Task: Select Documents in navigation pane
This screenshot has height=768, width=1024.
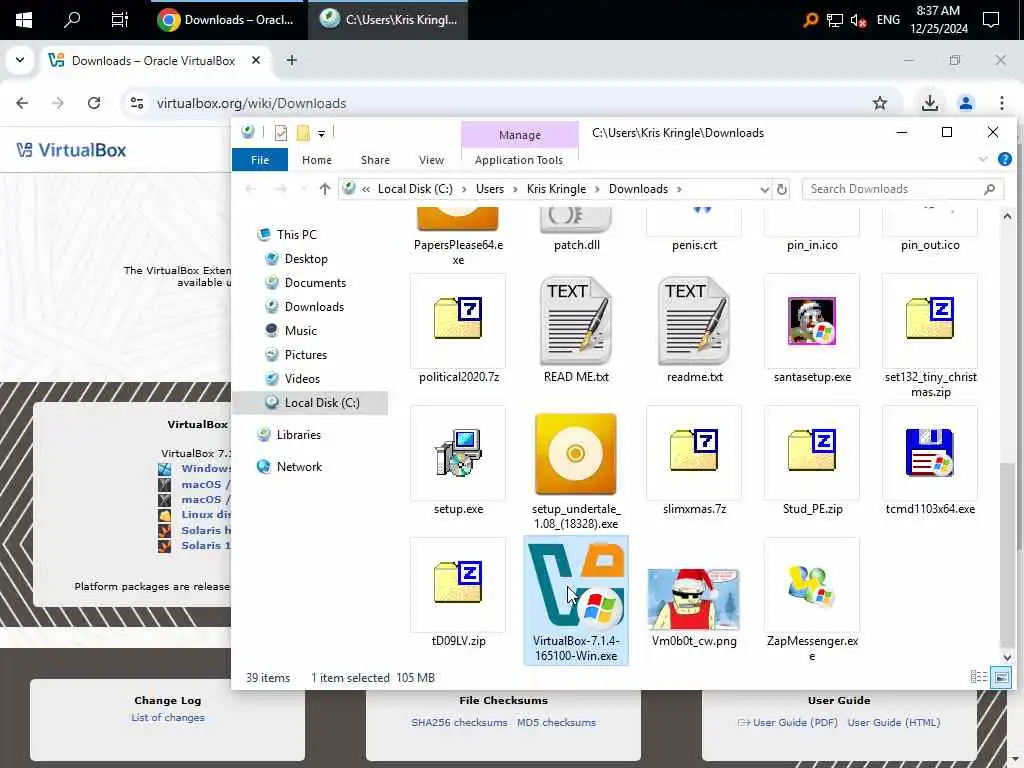Action: pos(315,283)
